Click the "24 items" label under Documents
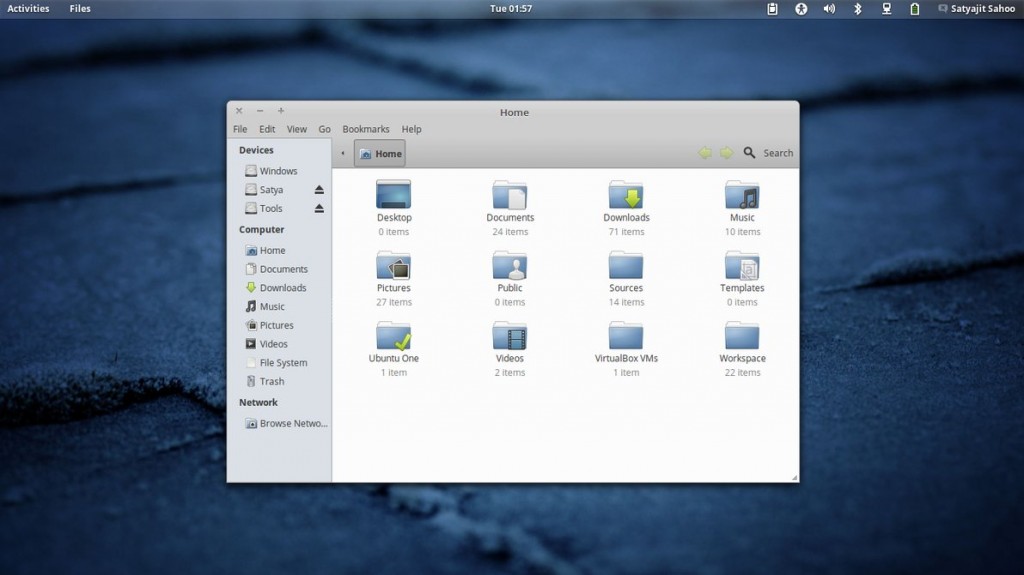 click(510, 232)
